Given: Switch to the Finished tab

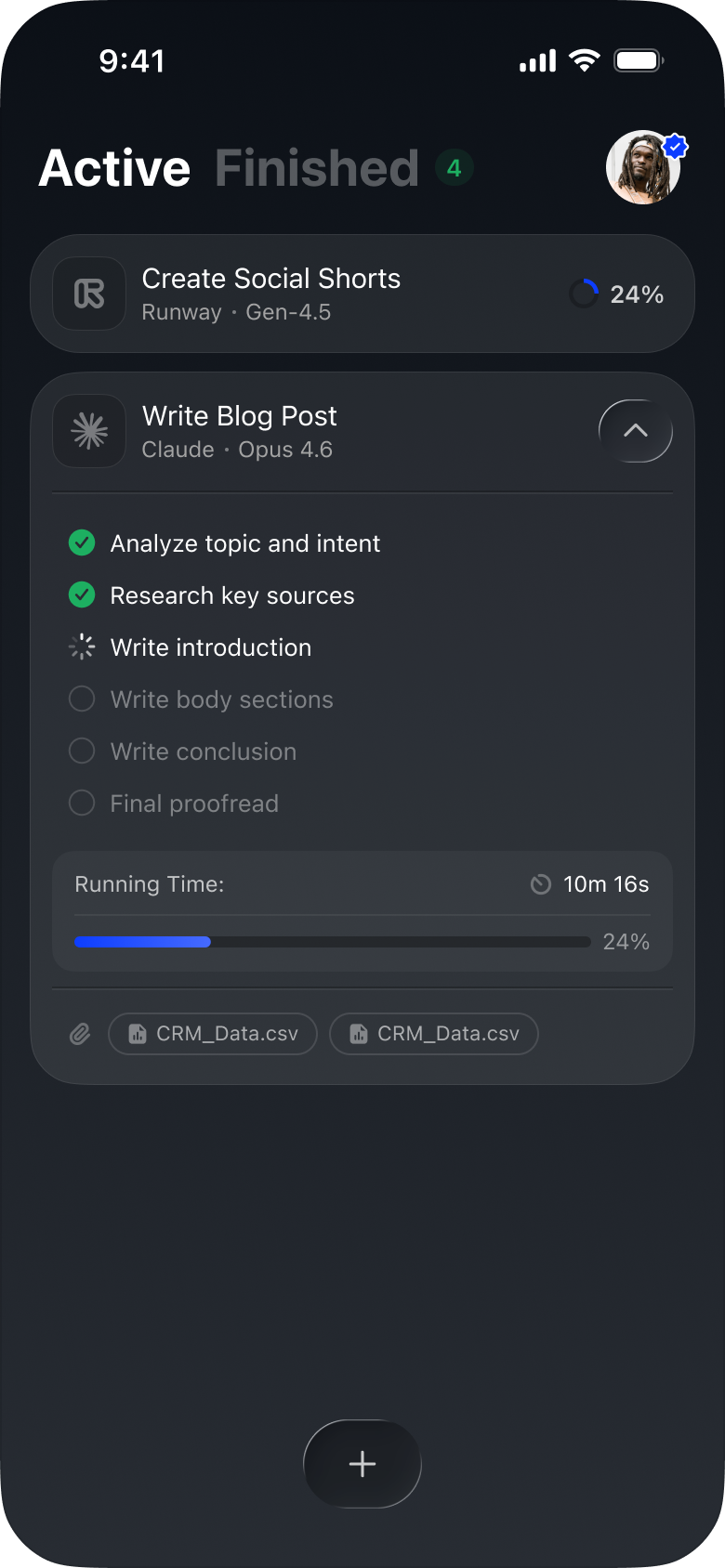Looking at the screenshot, I should (317, 168).
